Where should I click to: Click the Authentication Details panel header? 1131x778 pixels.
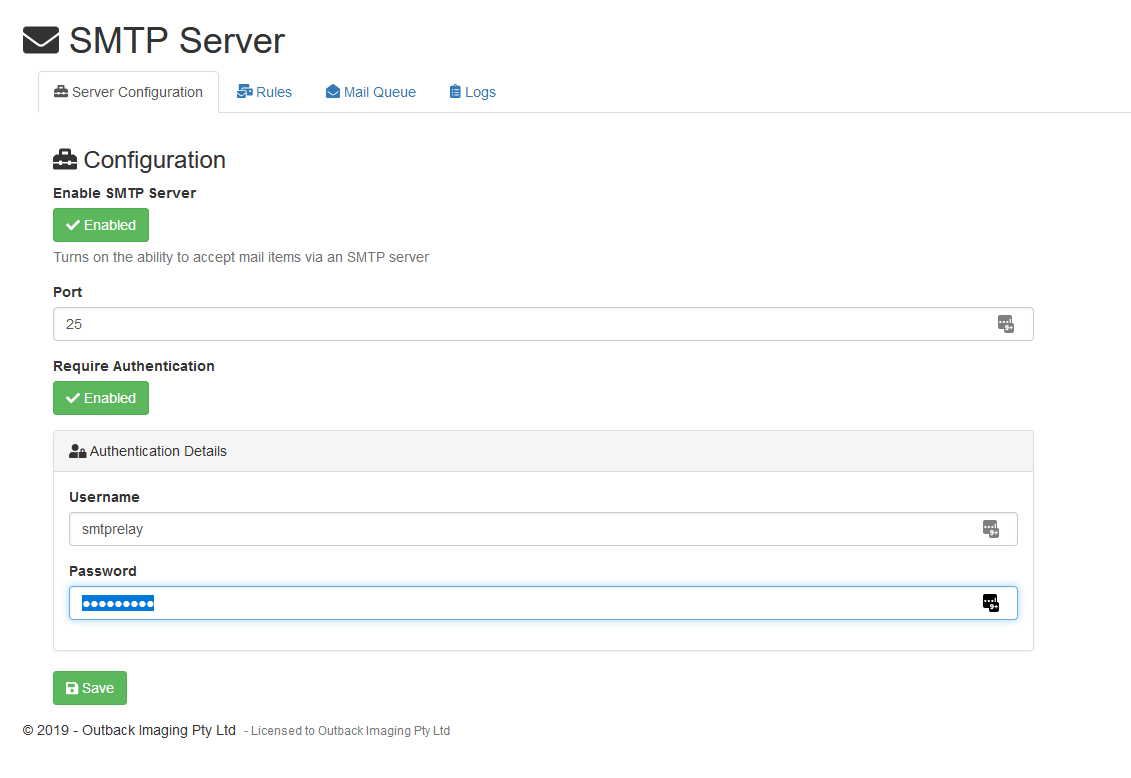542,451
